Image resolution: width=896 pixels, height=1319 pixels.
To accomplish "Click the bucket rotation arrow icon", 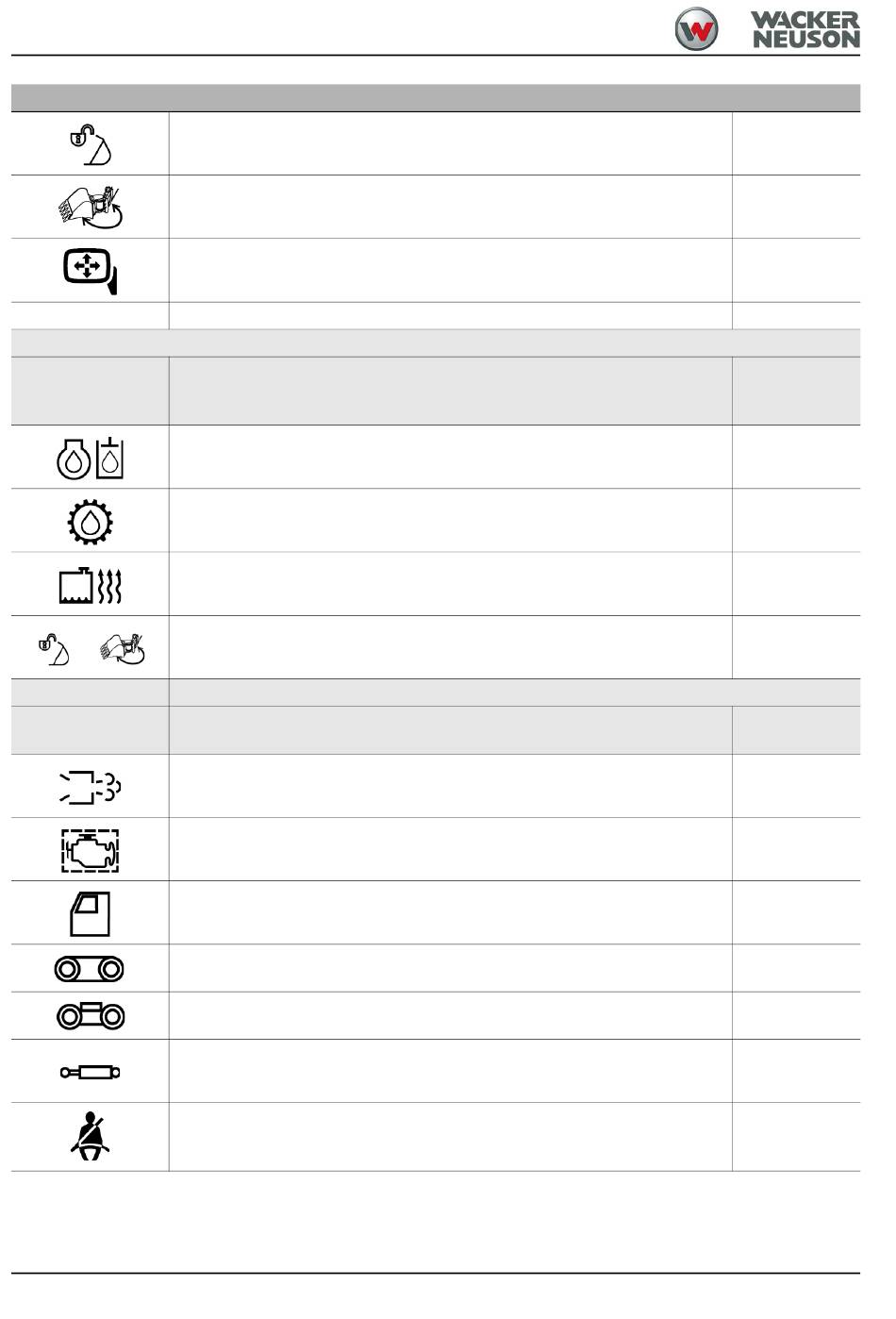I will [x=91, y=207].
